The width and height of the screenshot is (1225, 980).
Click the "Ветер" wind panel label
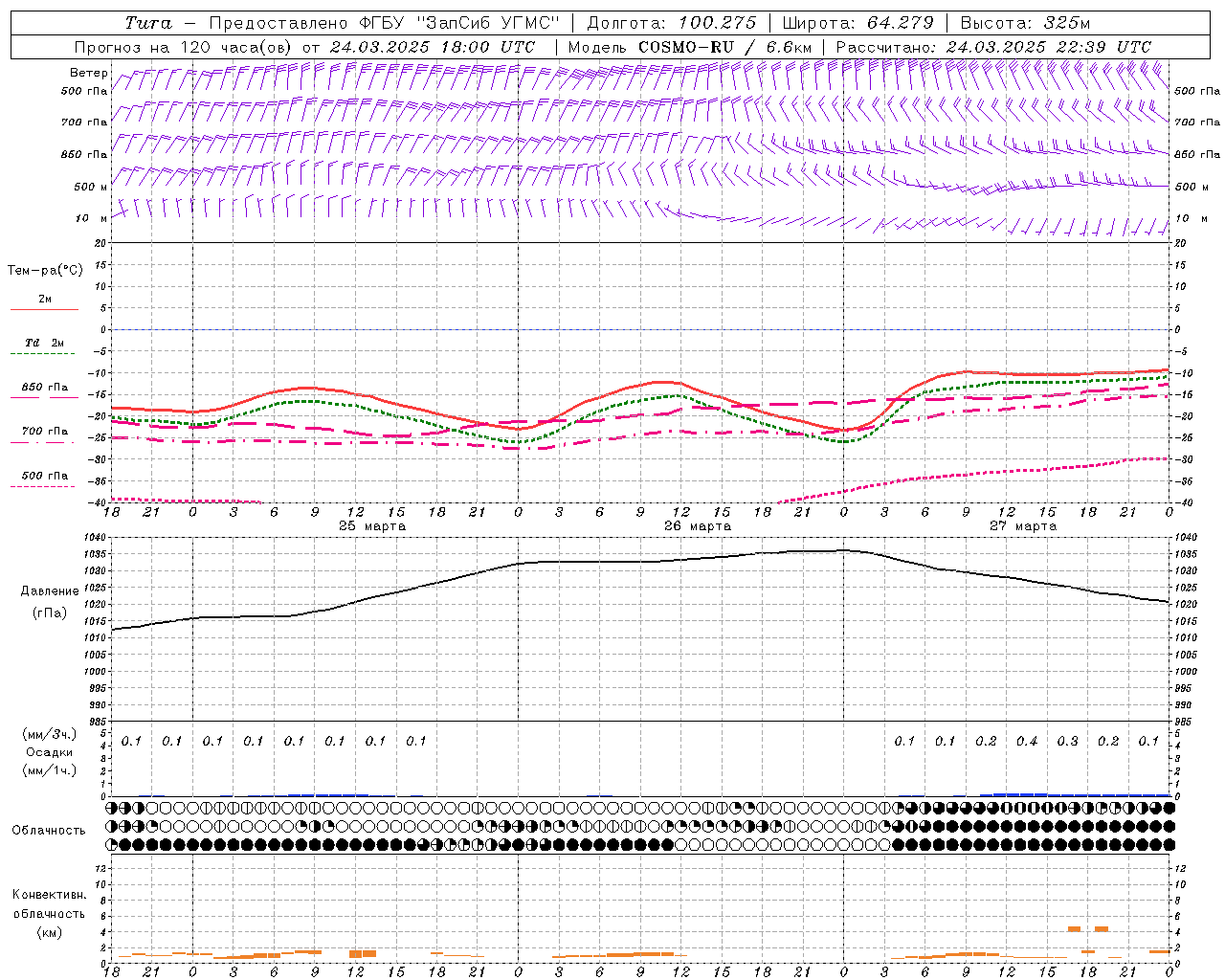tap(89, 73)
